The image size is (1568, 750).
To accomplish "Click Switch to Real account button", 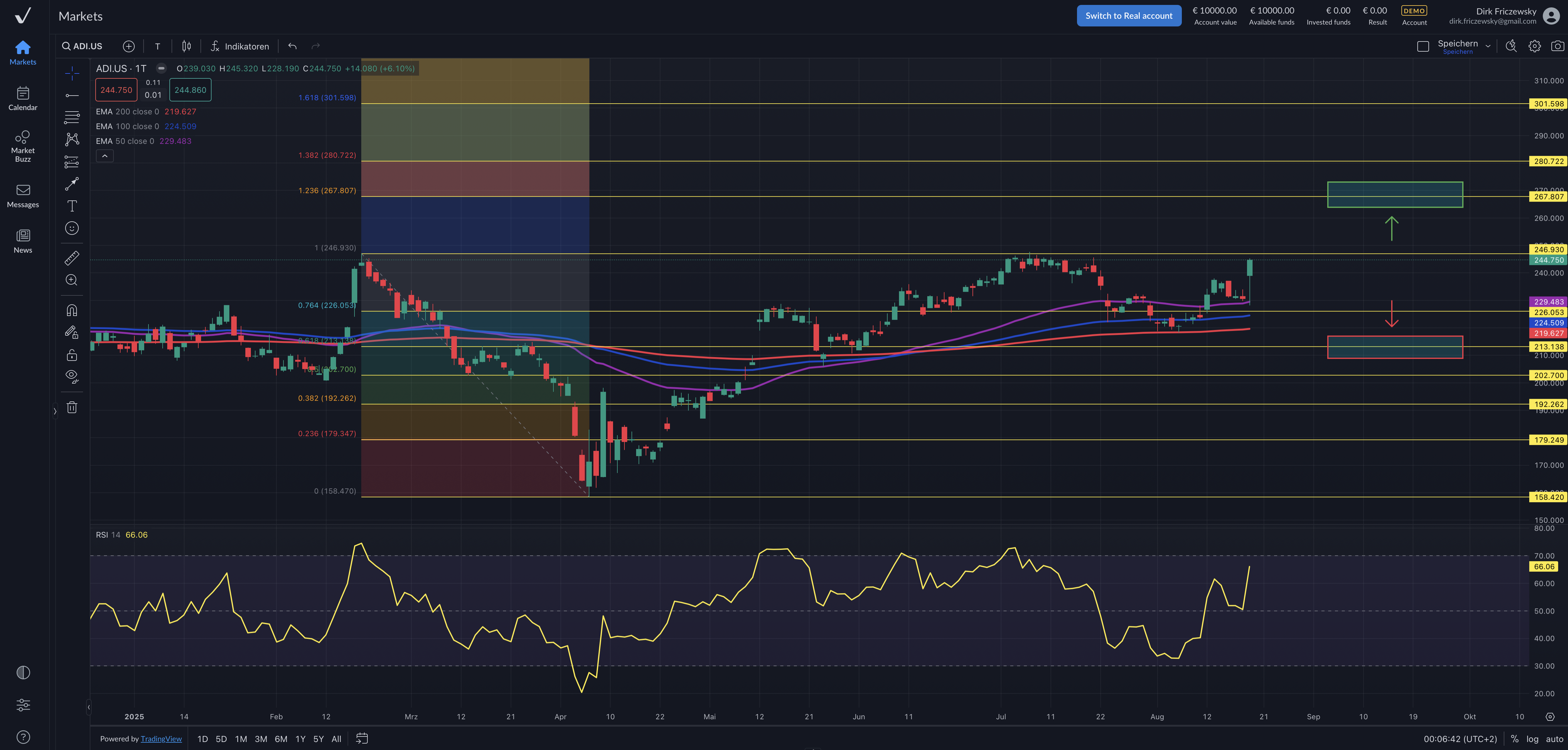I will coord(1129,16).
